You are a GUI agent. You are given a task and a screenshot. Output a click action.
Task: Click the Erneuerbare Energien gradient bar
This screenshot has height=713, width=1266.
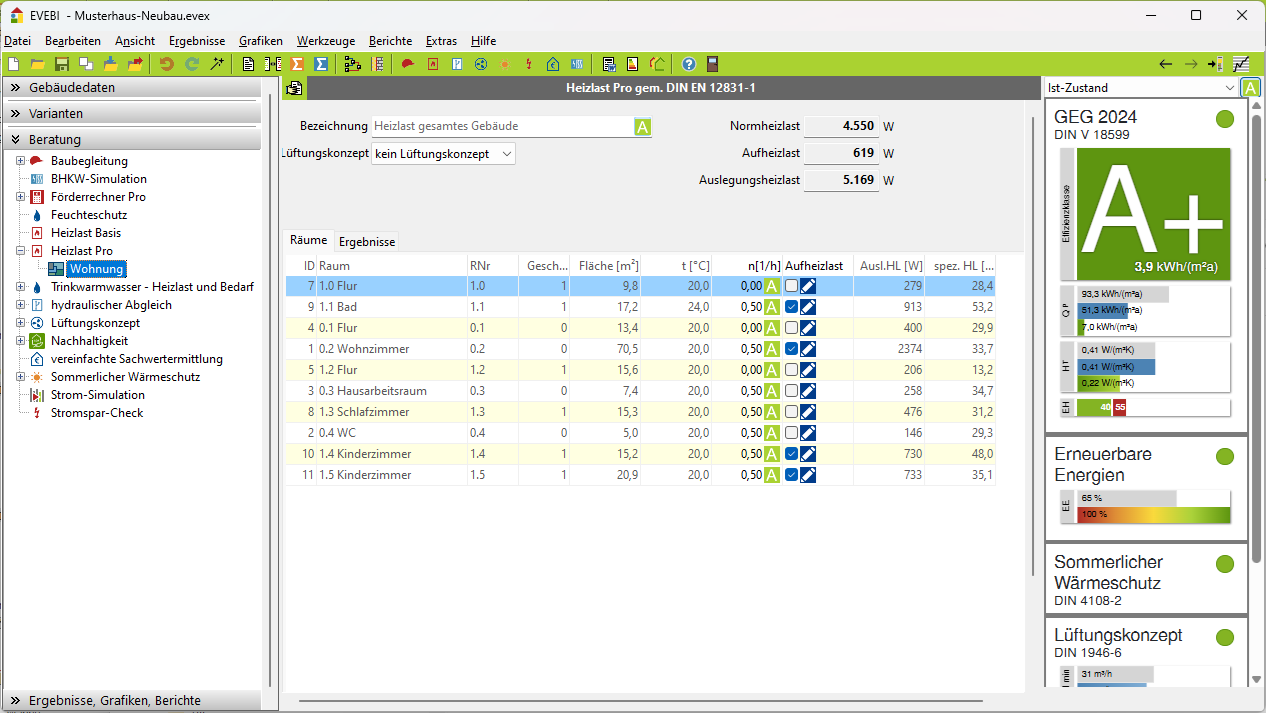click(x=1145, y=514)
